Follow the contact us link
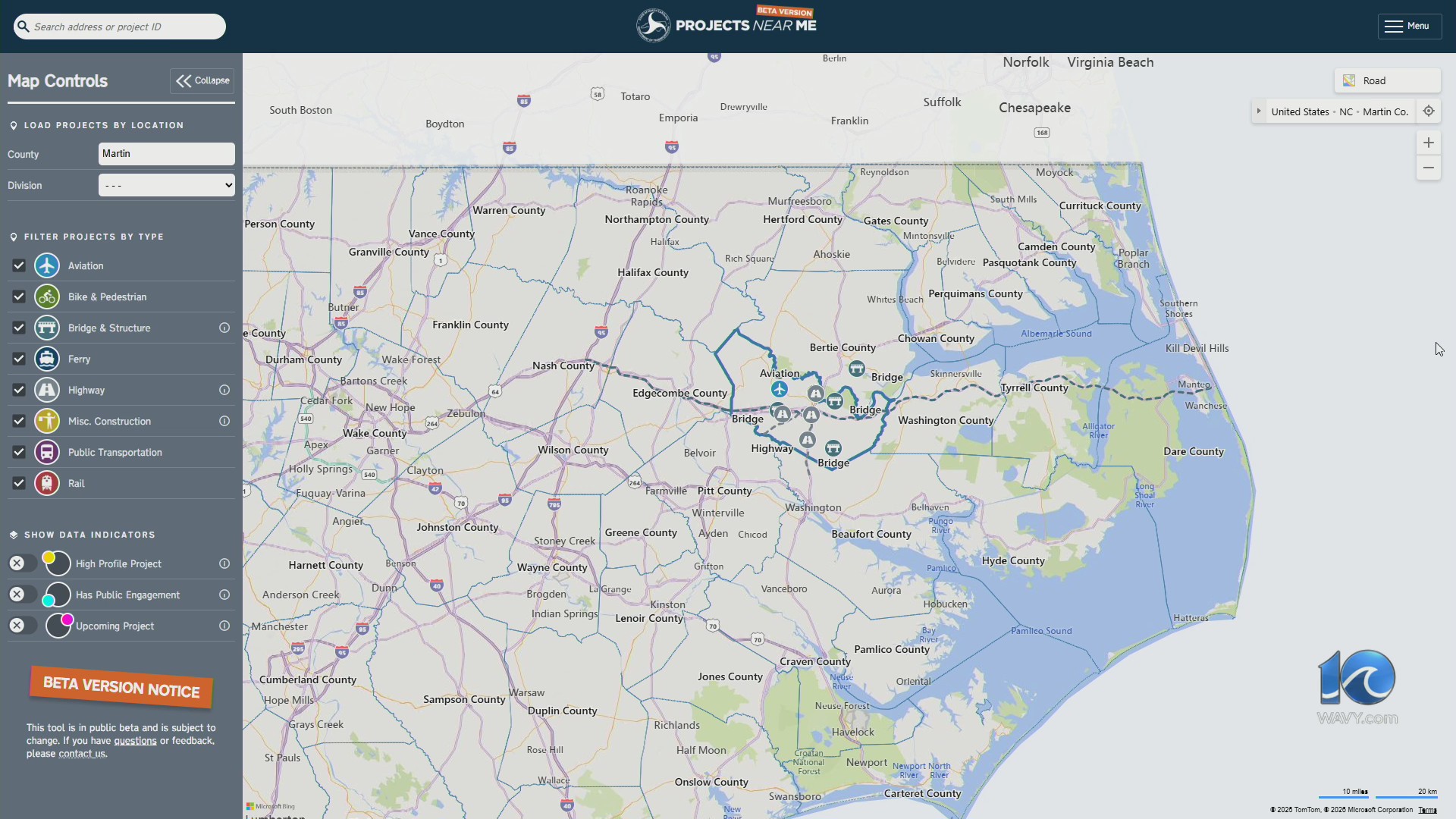 [82, 755]
